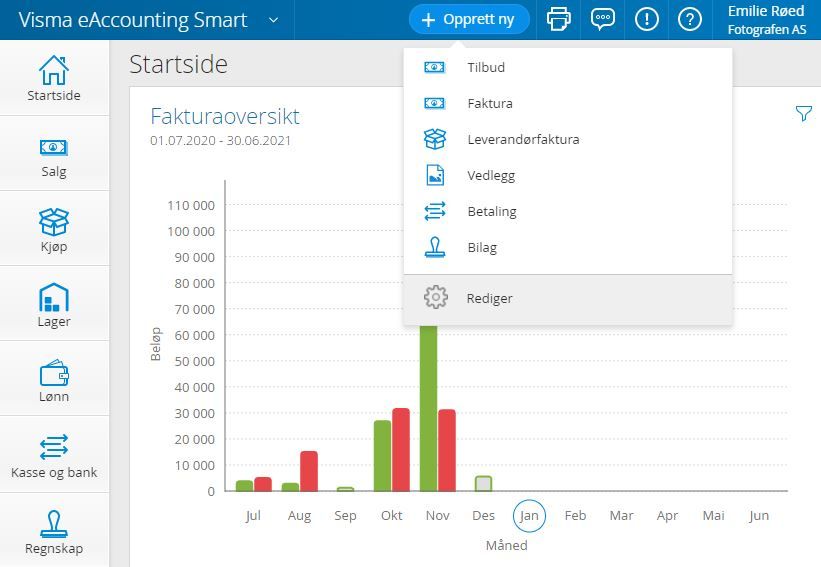Click the Leverandørfaktura box icon in menu
This screenshot has height=567, width=821.
click(435, 139)
